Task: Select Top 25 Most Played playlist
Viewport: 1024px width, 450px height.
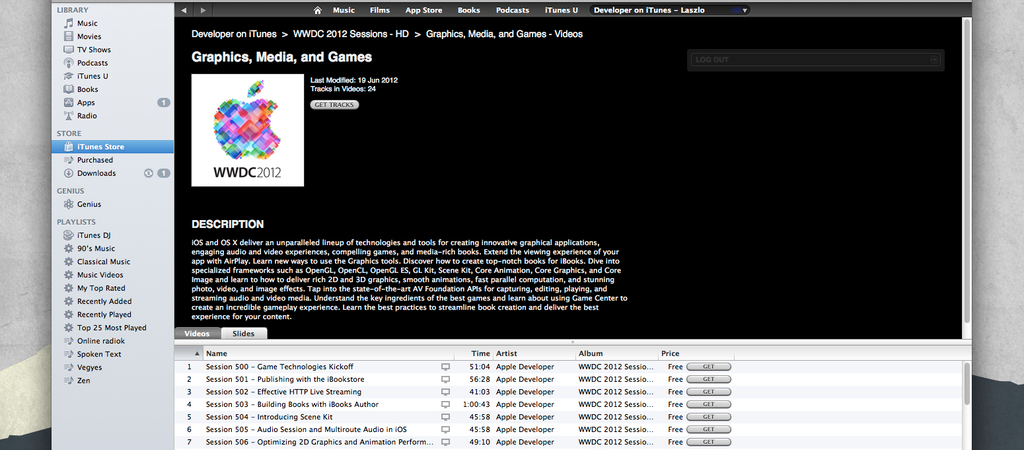Action: click(x=112, y=328)
